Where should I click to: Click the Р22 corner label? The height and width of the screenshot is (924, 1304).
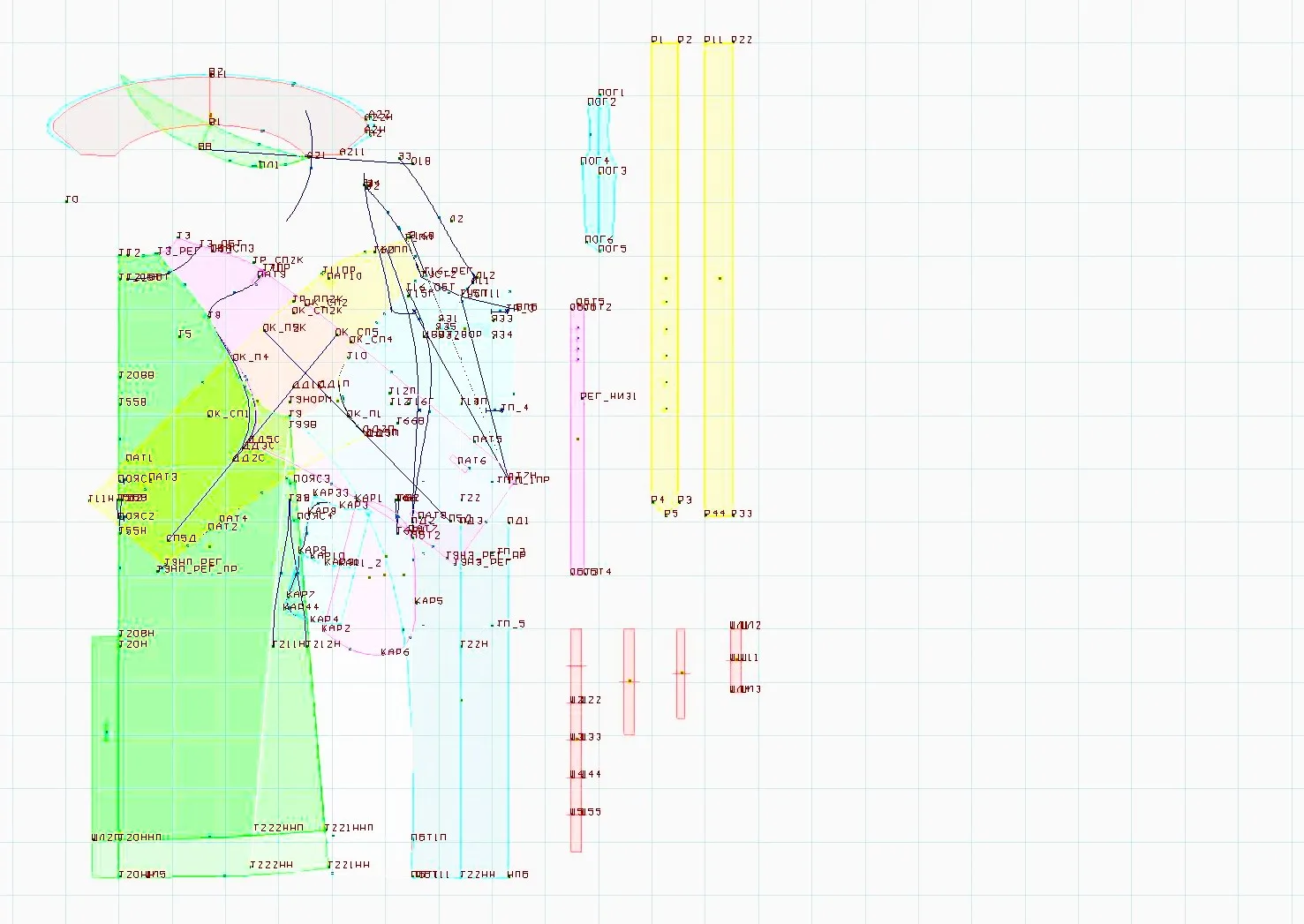click(x=742, y=40)
